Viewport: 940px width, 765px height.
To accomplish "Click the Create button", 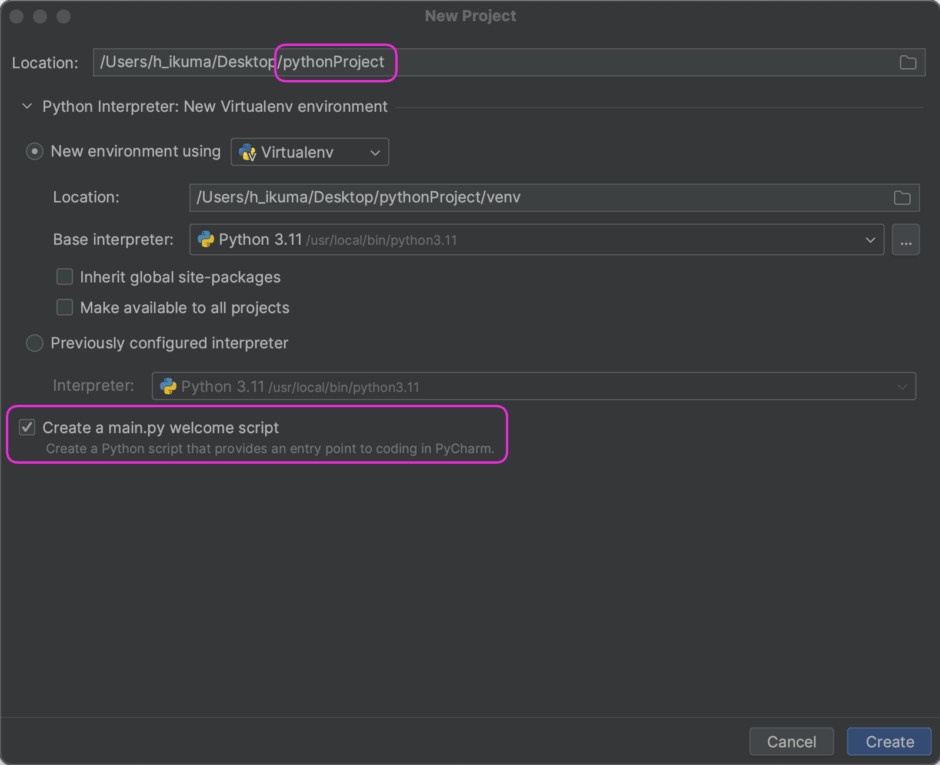I will click(x=889, y=741).
